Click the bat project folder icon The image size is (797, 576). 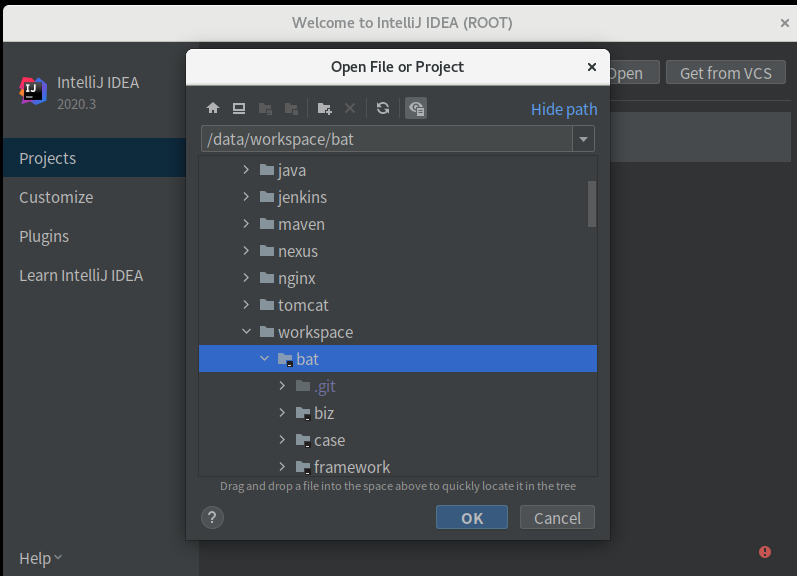[x=285, y=359]
